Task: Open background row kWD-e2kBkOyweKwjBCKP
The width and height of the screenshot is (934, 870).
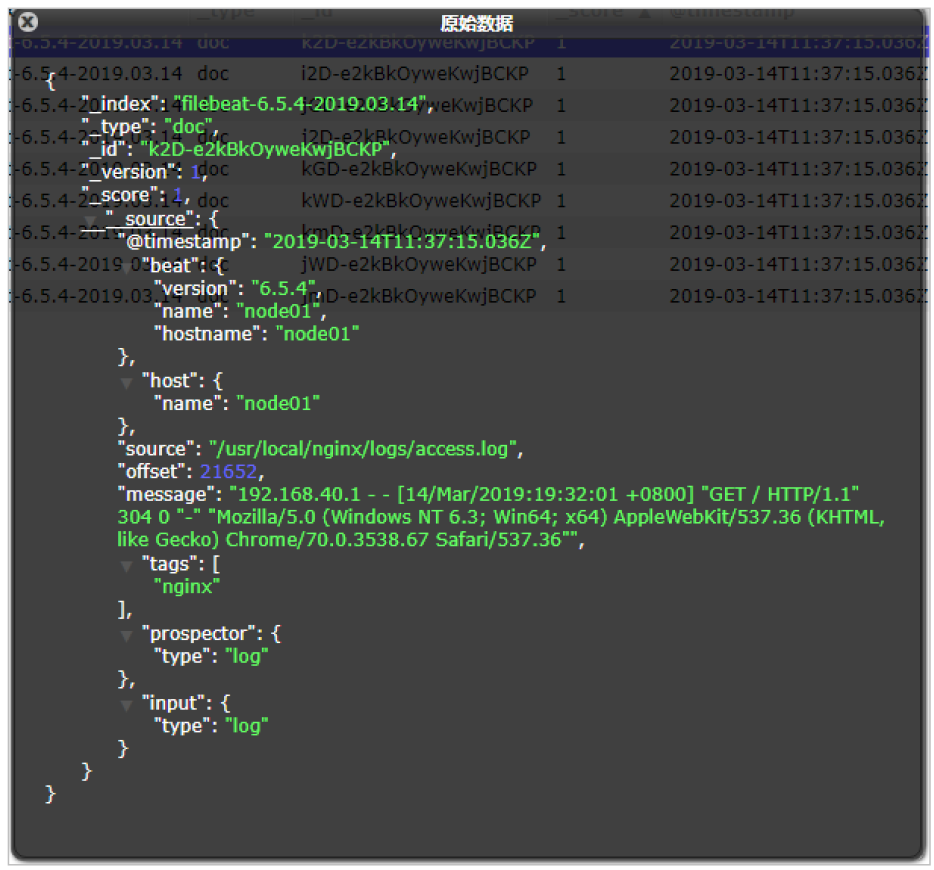Action: pyautogui.click(x=469, y=200)
